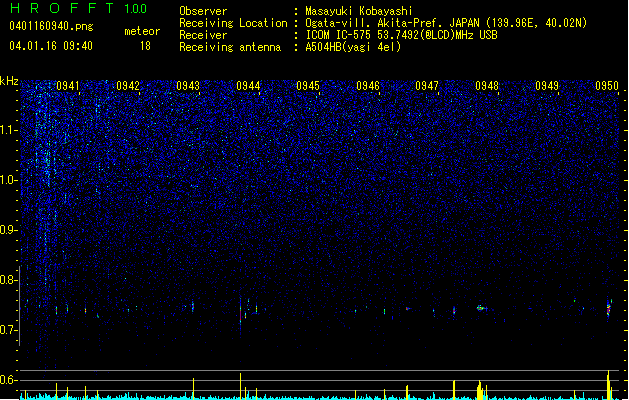Click the date stamp 04.01.16 09:40
The width and height of the screenshot is (629, 400).
51,46
